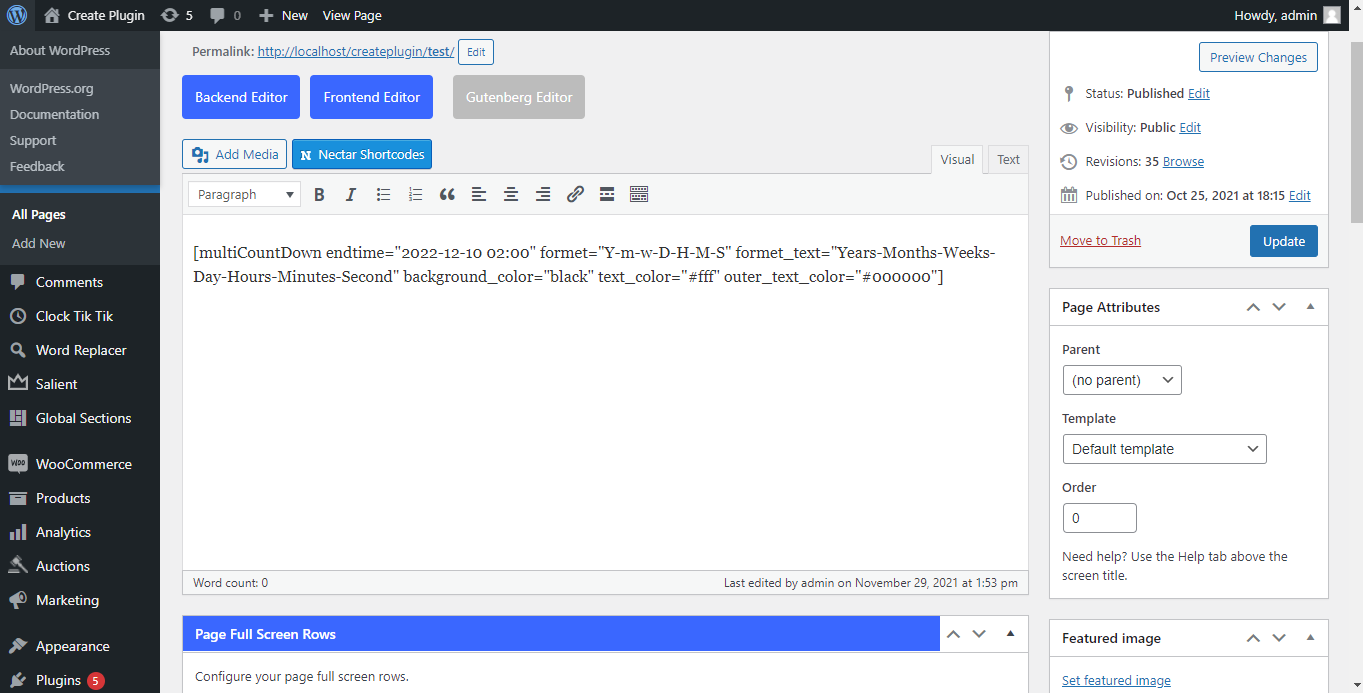Collapse the Page Attributes panel
The width and height of the screenshot is (1363, 693).
point(1310,307)
